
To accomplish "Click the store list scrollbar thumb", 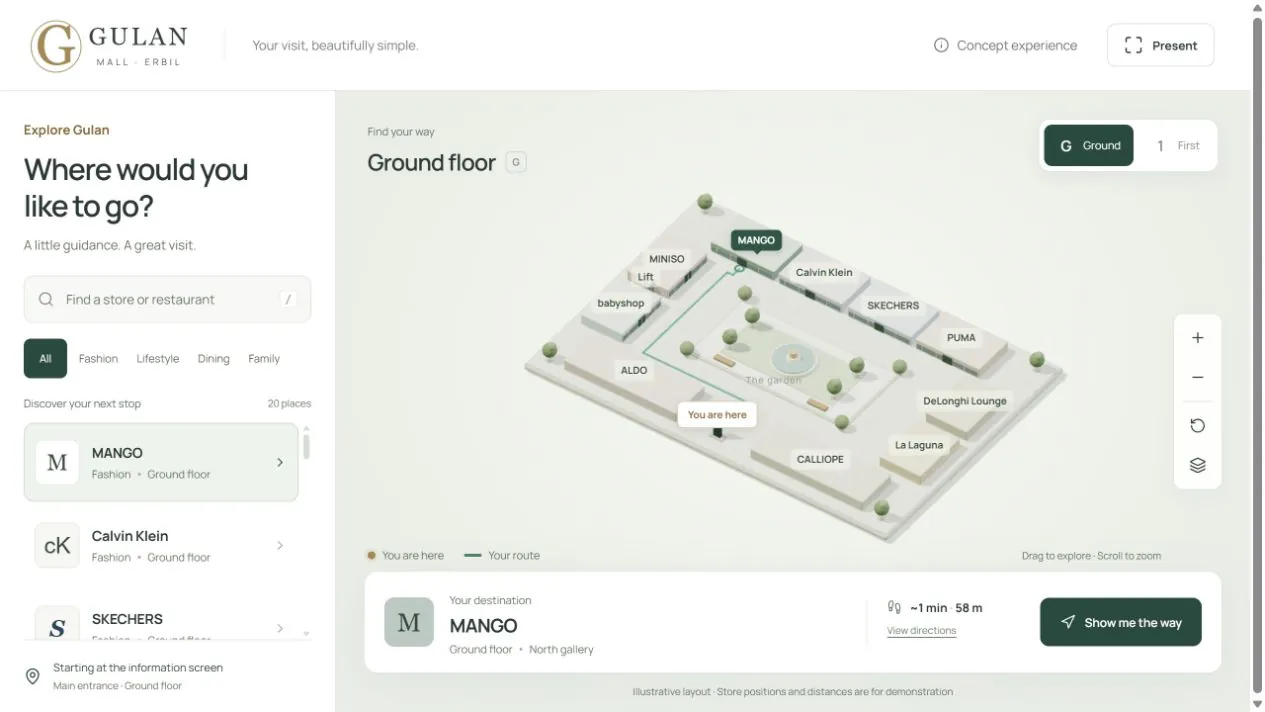I will 306,446.
